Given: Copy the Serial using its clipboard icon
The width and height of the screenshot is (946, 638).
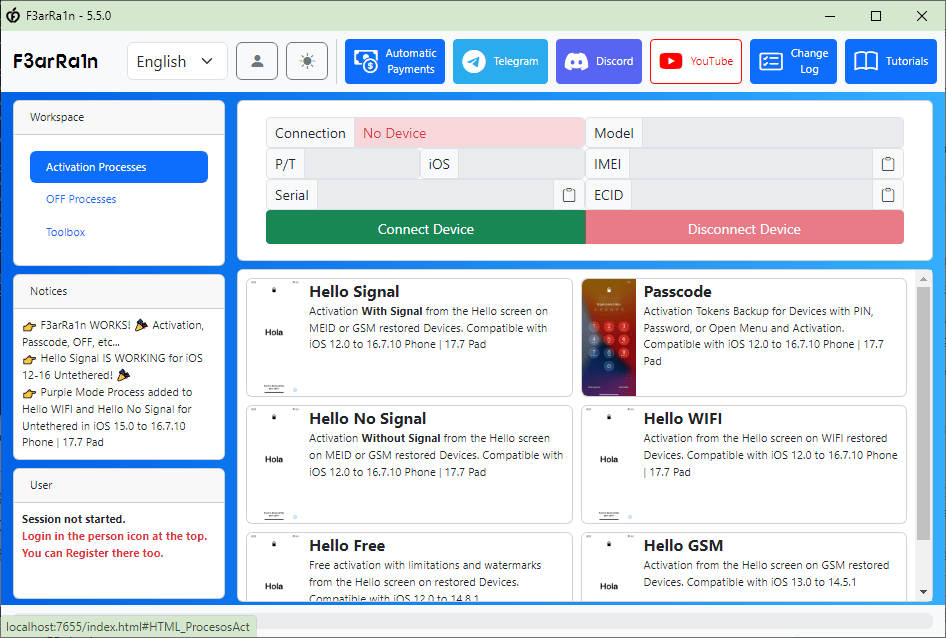Looking at the screenshot, I should pyautogui.click(x=567, y=194).
